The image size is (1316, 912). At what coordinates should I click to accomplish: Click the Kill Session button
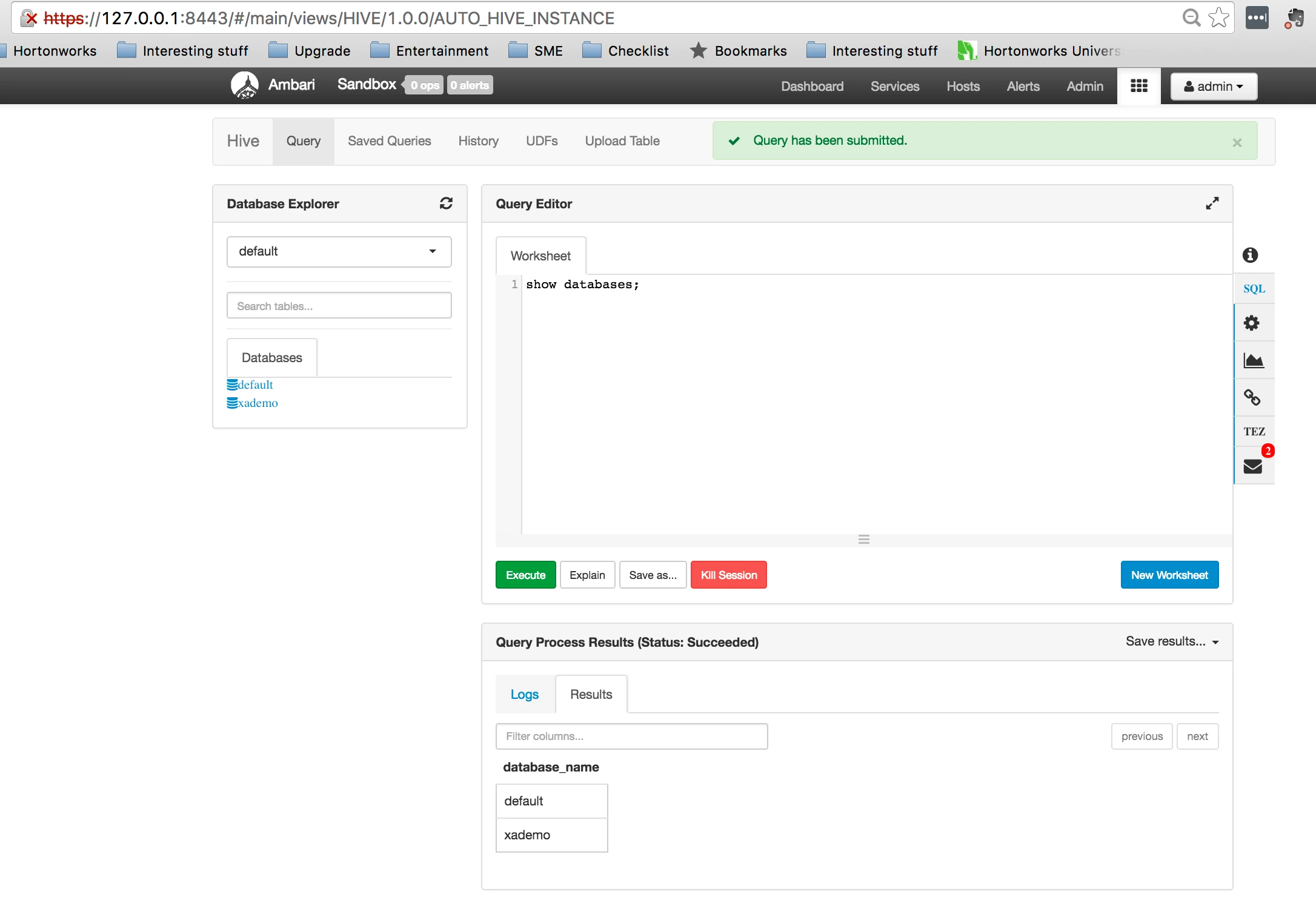pos(729,575)
